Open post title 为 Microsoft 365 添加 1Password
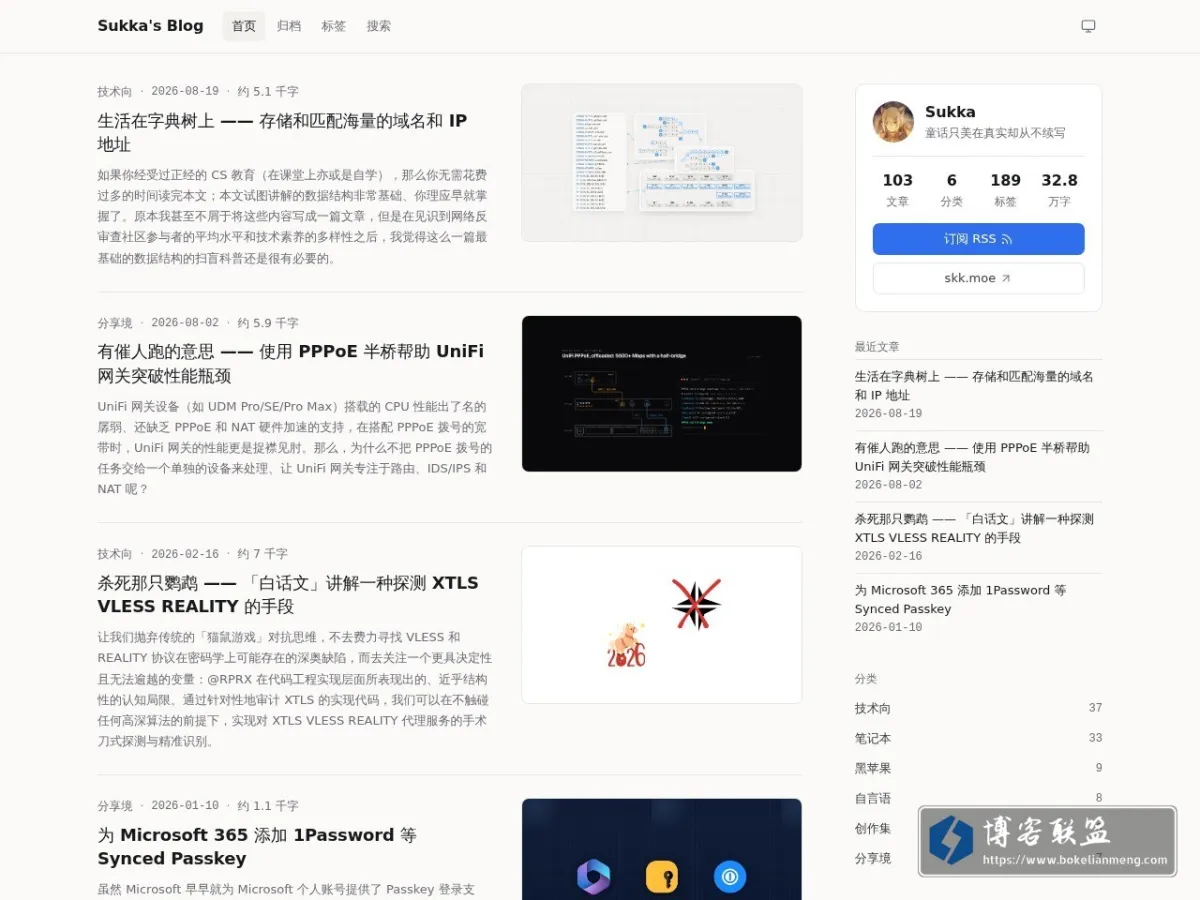Image resolution: width=1200 pixels, height=900 pixels. 257,846
